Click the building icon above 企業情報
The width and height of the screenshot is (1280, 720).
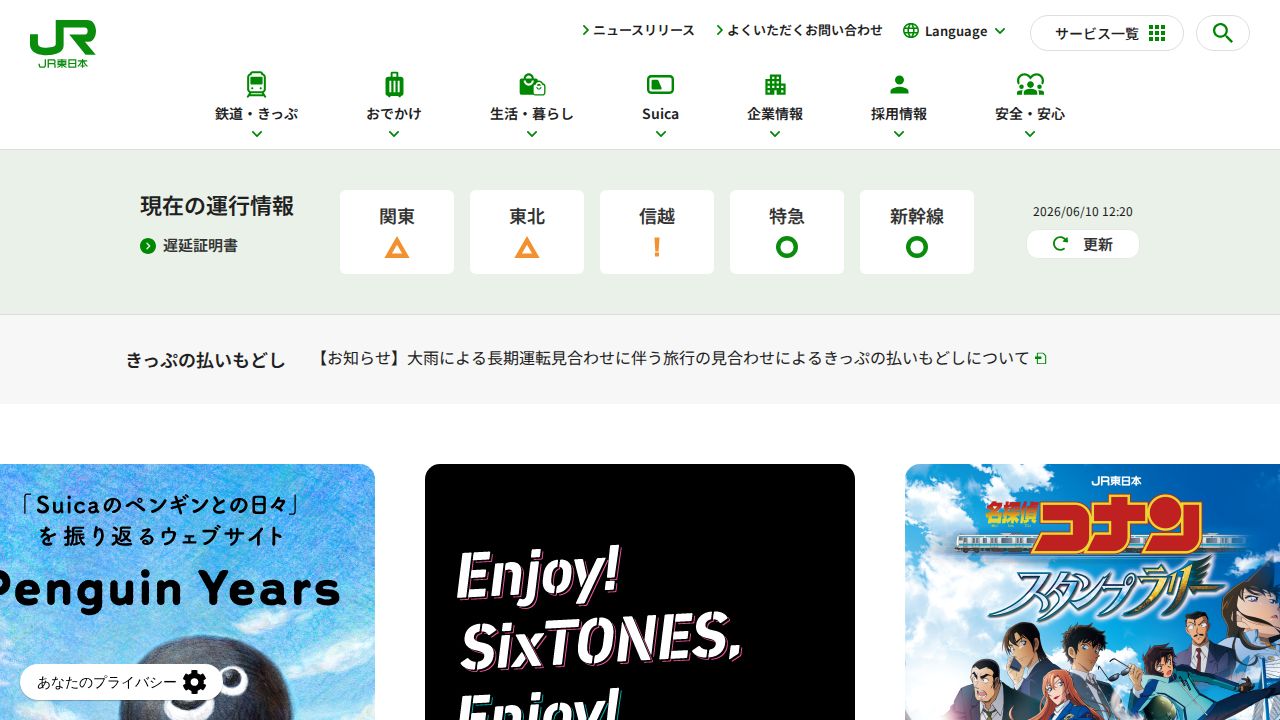click(x=775, y=84)
